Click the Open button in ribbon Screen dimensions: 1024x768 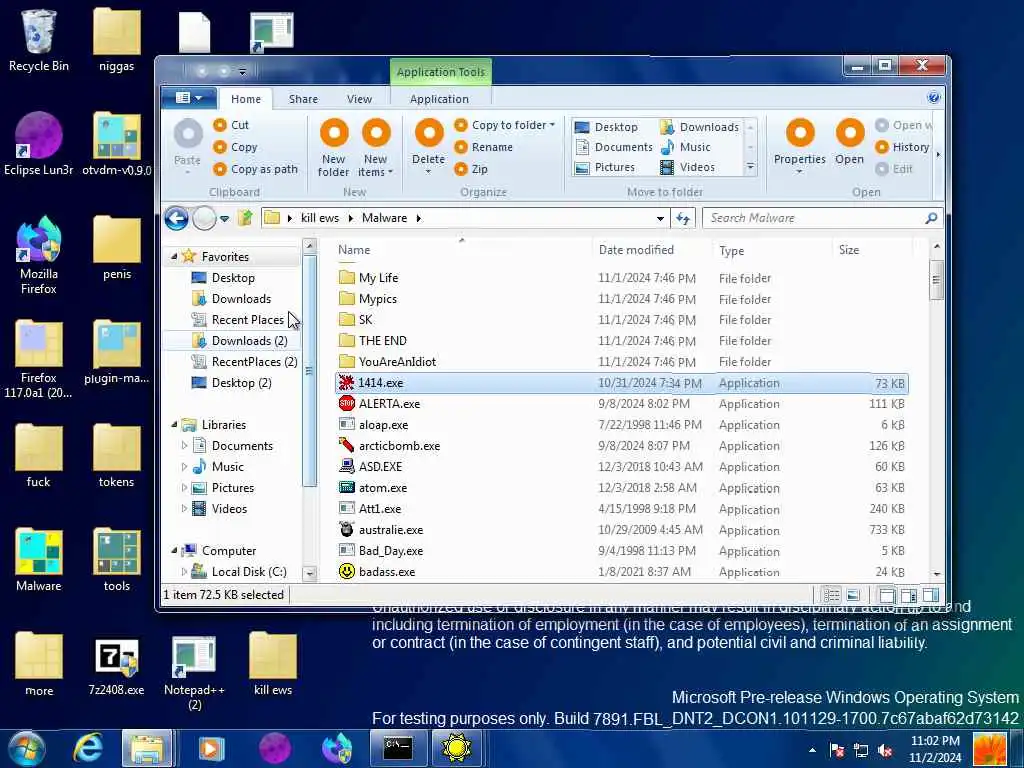pyautogui.click(x=850, y=142)
